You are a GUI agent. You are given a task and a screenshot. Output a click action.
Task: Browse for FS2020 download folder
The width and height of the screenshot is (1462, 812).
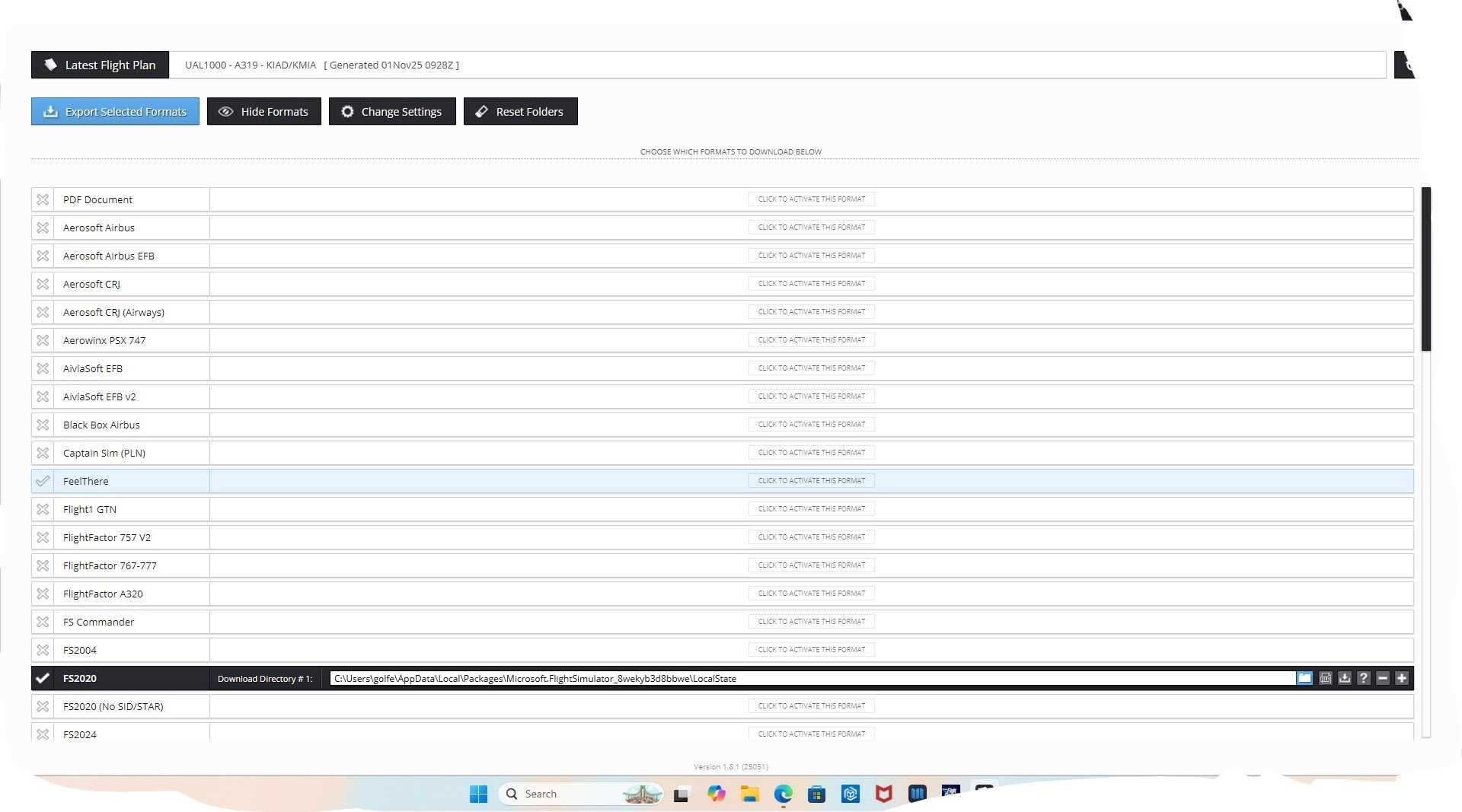(1305, 678)
